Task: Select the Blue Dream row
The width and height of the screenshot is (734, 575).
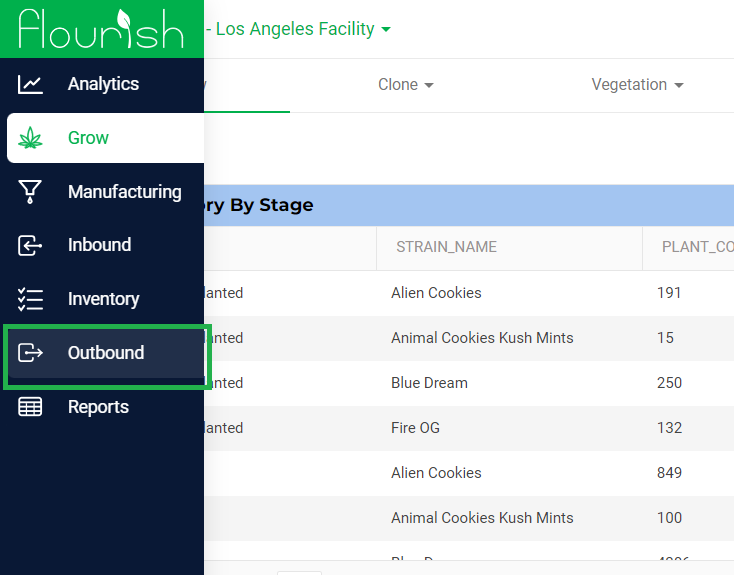Action: click(x=469, y=383)
